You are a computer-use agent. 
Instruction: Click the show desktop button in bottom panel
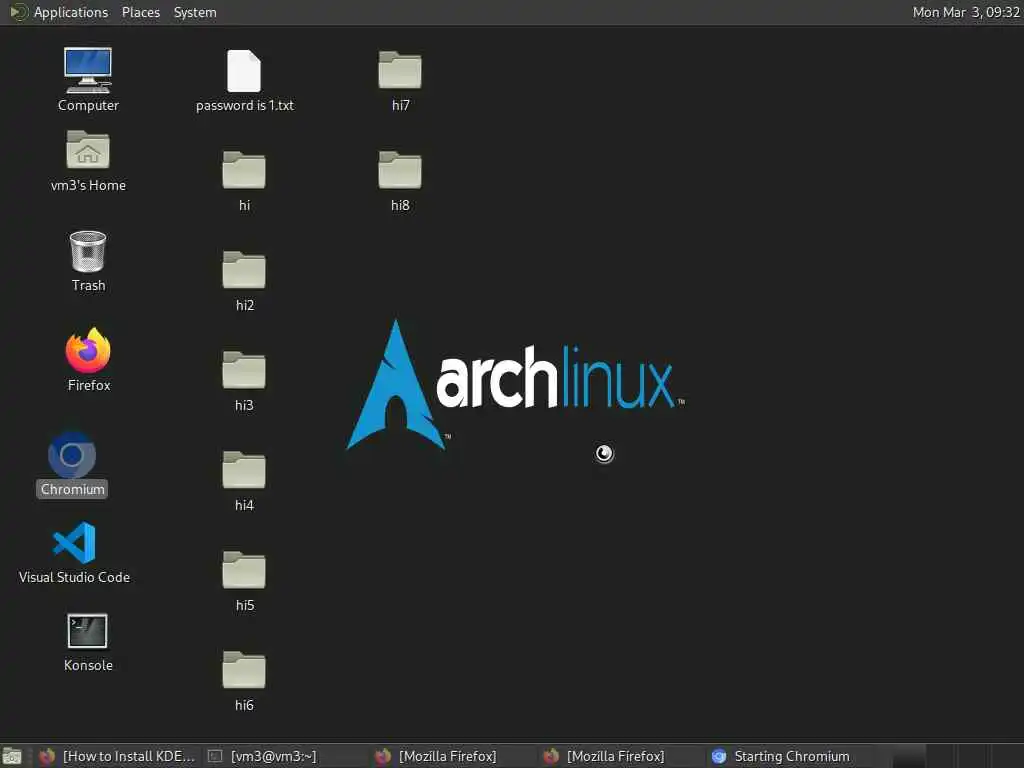[12, 756]
